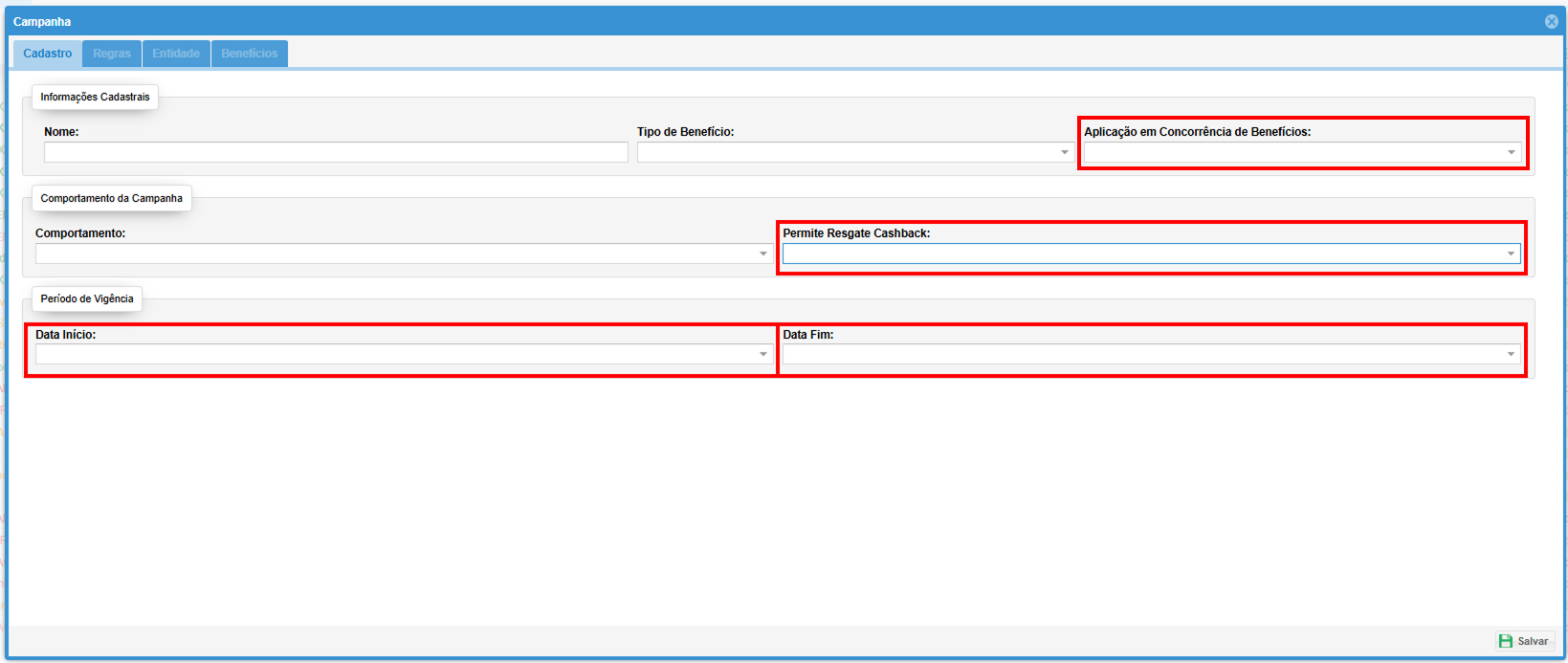The image size is (1568, 663).
Task: Click the Campanha title bar text
Action: coord(42,22)
